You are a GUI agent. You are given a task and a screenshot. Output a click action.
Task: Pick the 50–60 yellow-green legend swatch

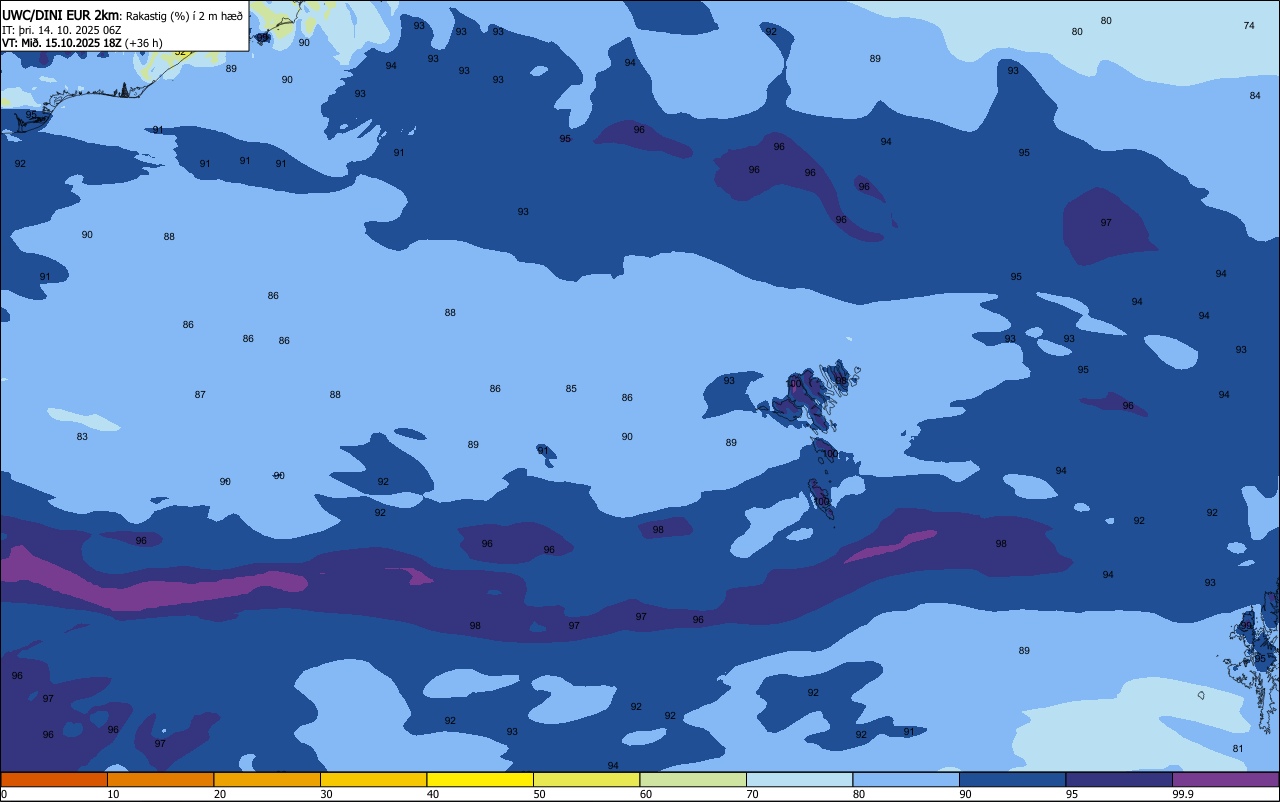coord(586,779)
